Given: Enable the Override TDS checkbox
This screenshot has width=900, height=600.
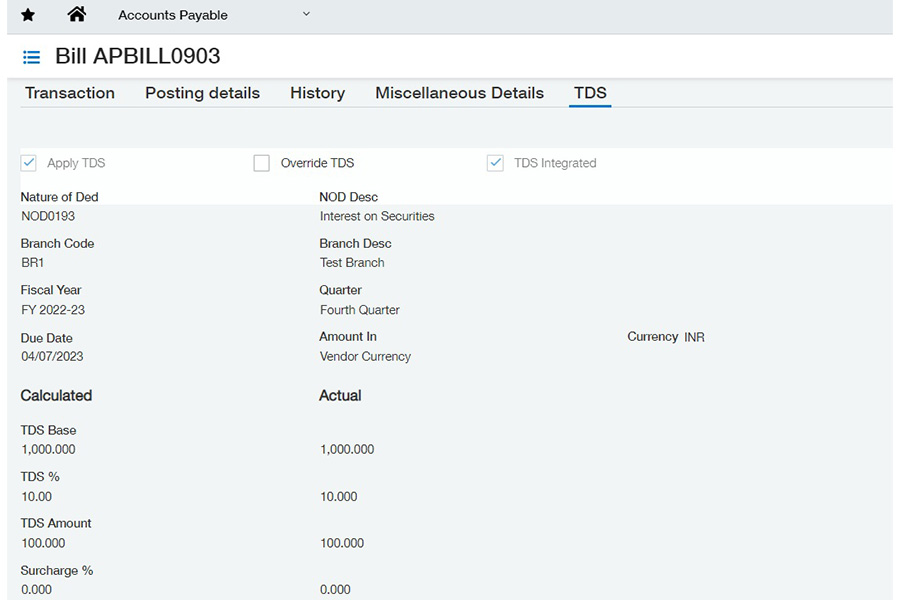Looking at the screenshot, I should (x=262, y=163).
